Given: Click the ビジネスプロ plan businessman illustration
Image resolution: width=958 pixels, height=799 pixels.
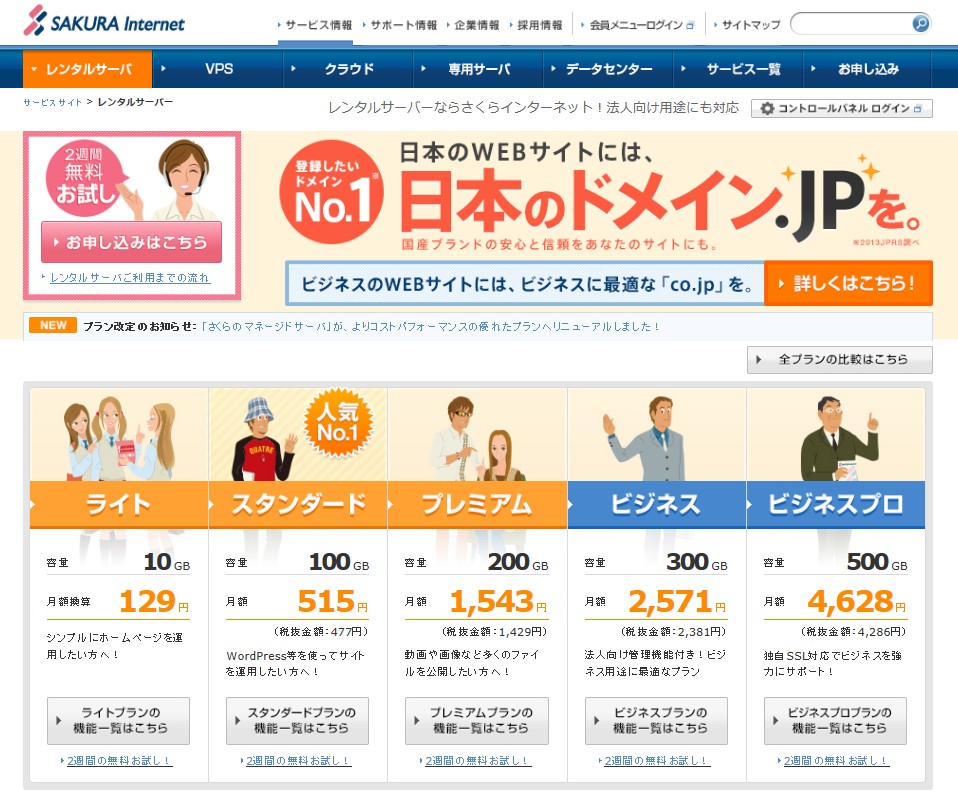Looking at the screenshot, I should [839, 438].
